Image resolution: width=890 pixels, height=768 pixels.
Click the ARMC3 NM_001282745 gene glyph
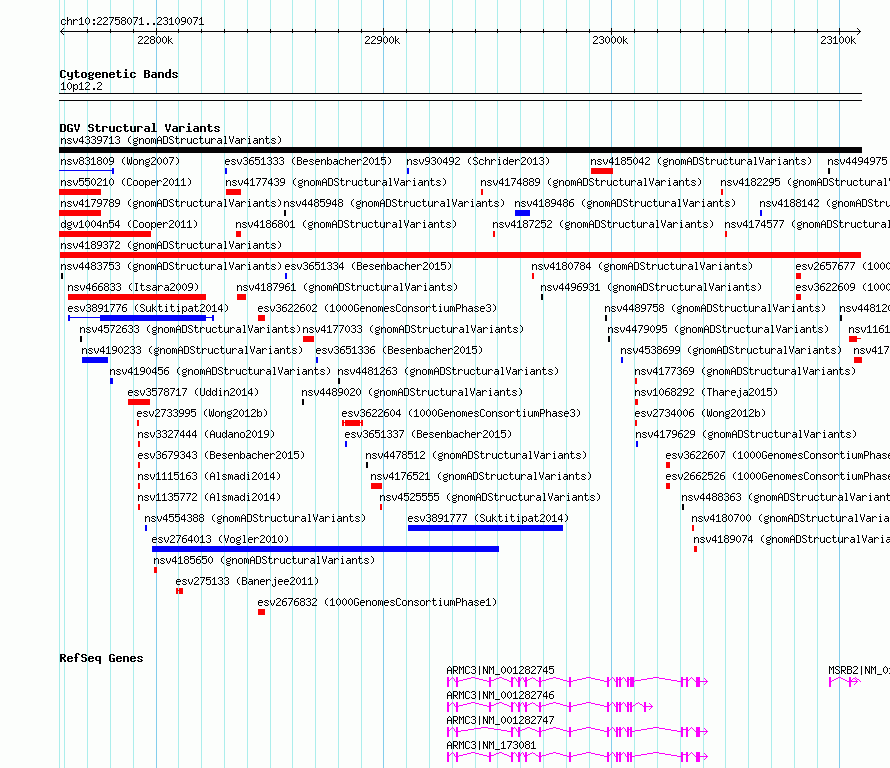pos(577,682)
